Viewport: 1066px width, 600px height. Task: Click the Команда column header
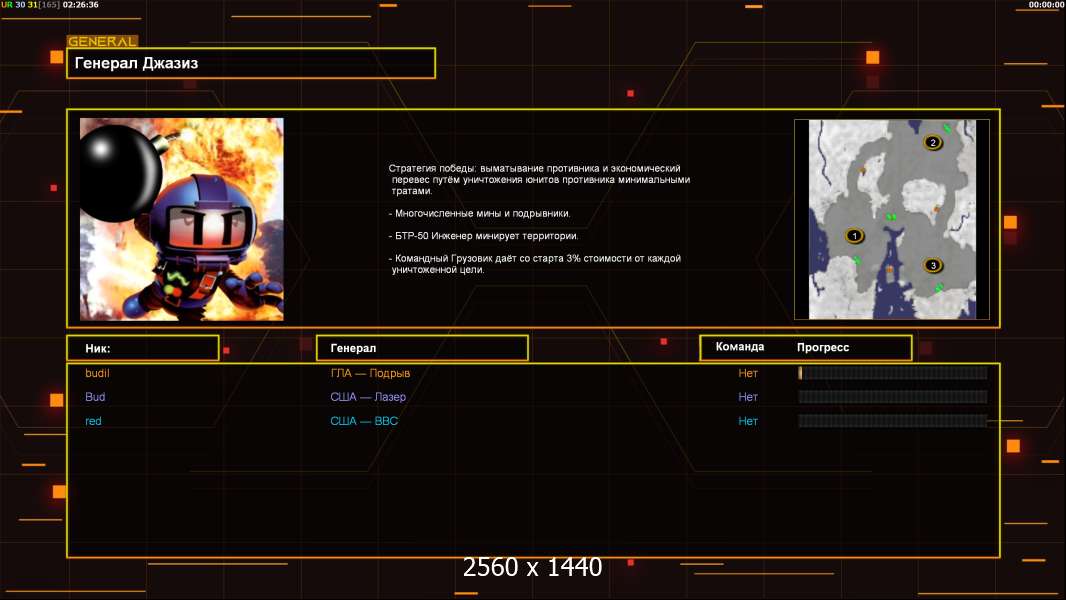740,347
